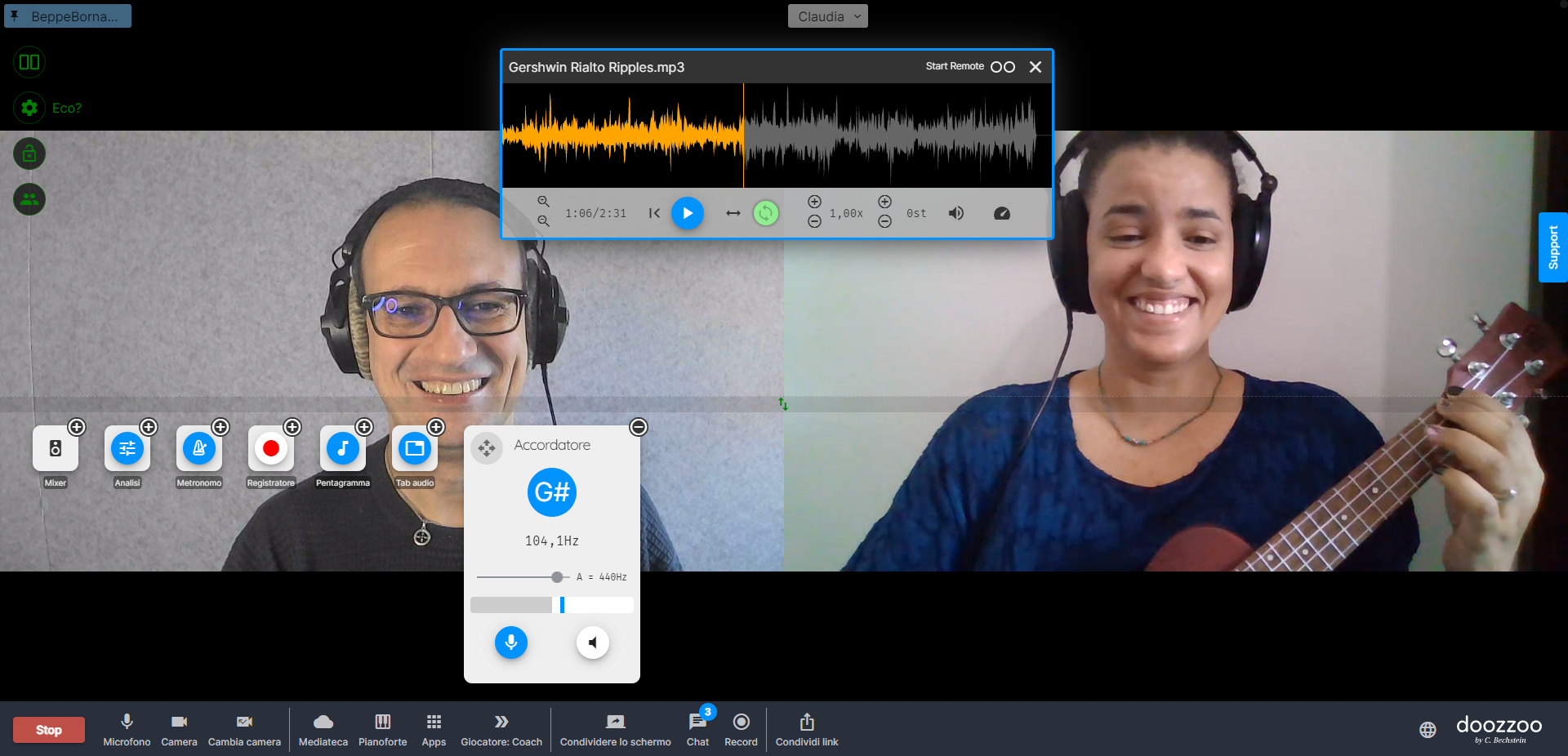This screenshot has height=756, width=1568.
Task: Launch the Registratore recorder
Action: click(x=271, y=448)
